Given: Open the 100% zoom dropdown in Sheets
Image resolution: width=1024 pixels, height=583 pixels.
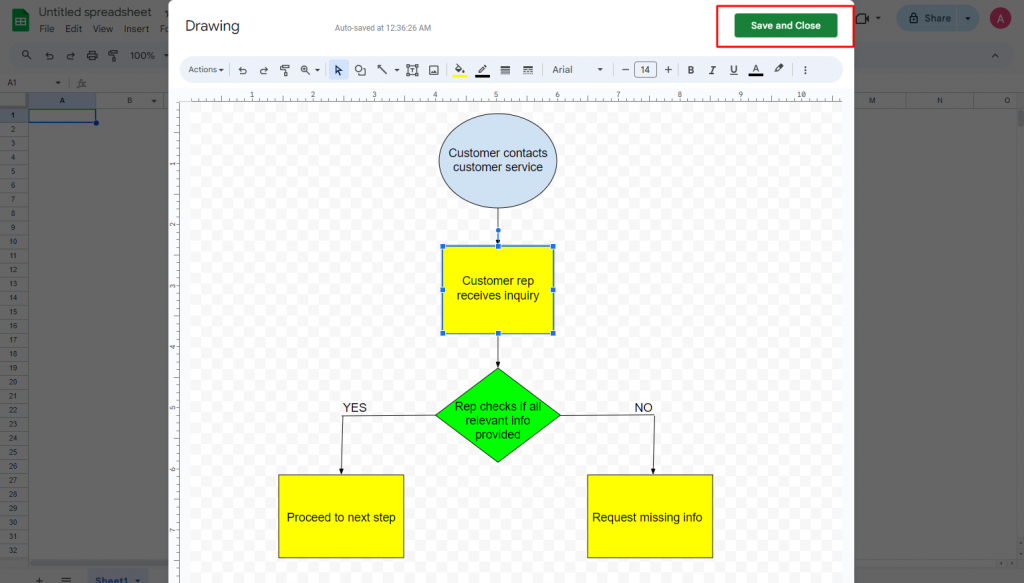Looking at the screenshot, I should [148, 55].
